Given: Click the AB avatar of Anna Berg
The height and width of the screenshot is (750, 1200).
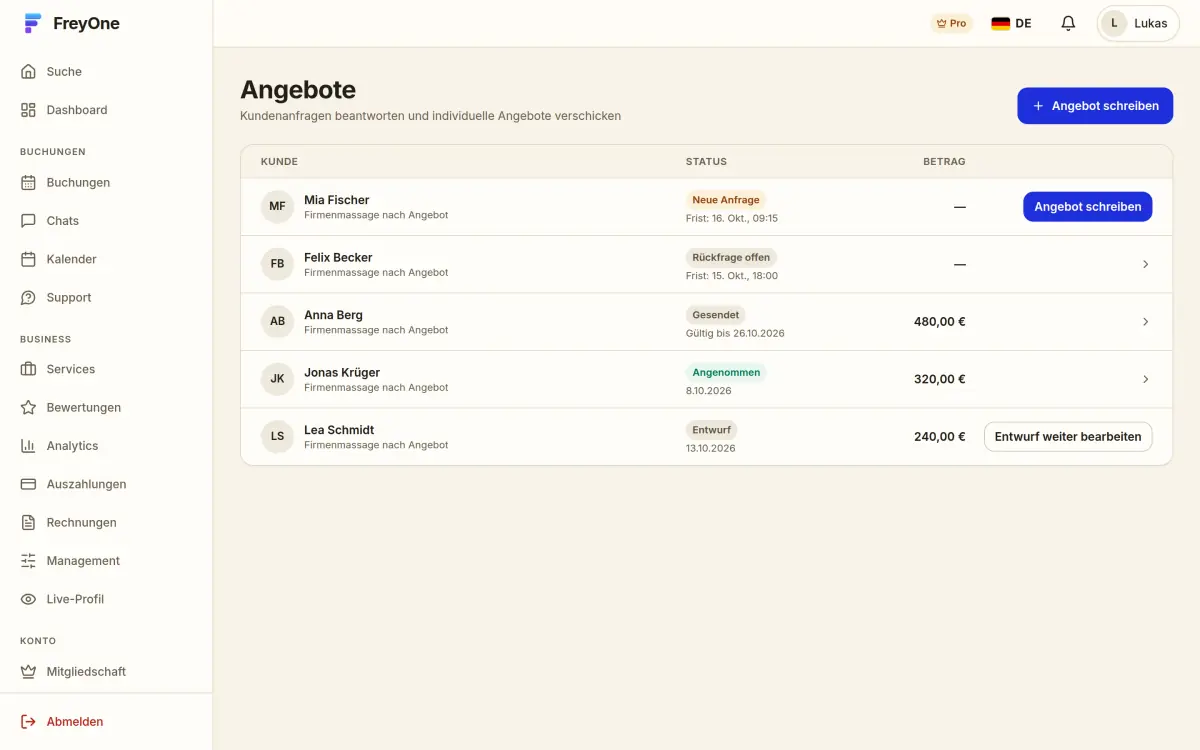Looking at the screenshot, I should pyautogui.click(x=277, y=322).
